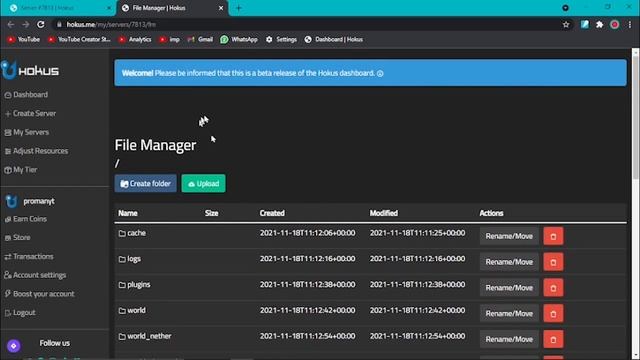Open Store in sidebar
The height and width of the screenshot is (360, 640).
coord(18,238)
